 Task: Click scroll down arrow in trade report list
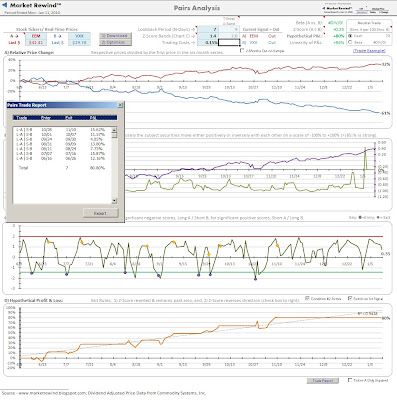coord(114,201)
